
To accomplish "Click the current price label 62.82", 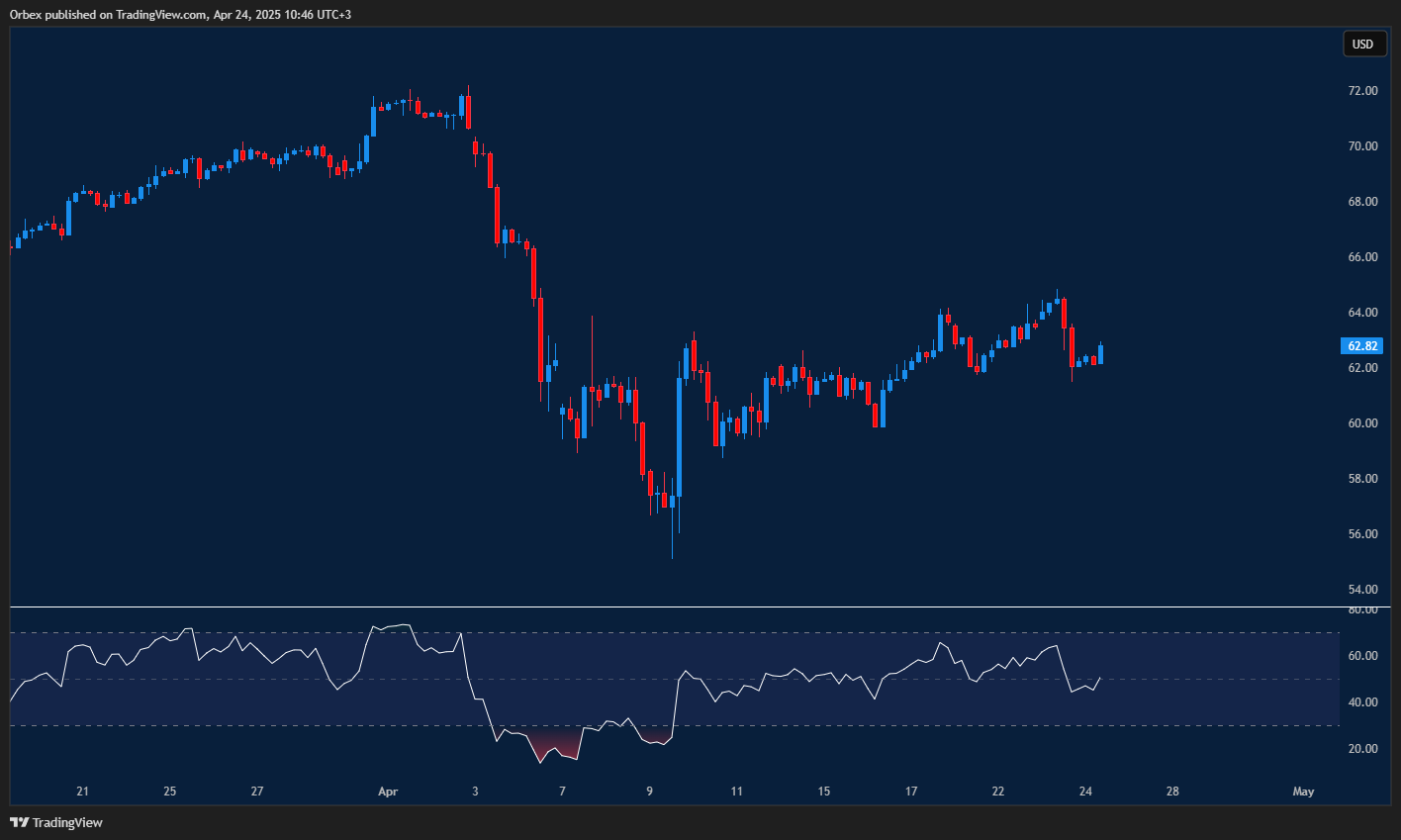I will click(1362, 346).
